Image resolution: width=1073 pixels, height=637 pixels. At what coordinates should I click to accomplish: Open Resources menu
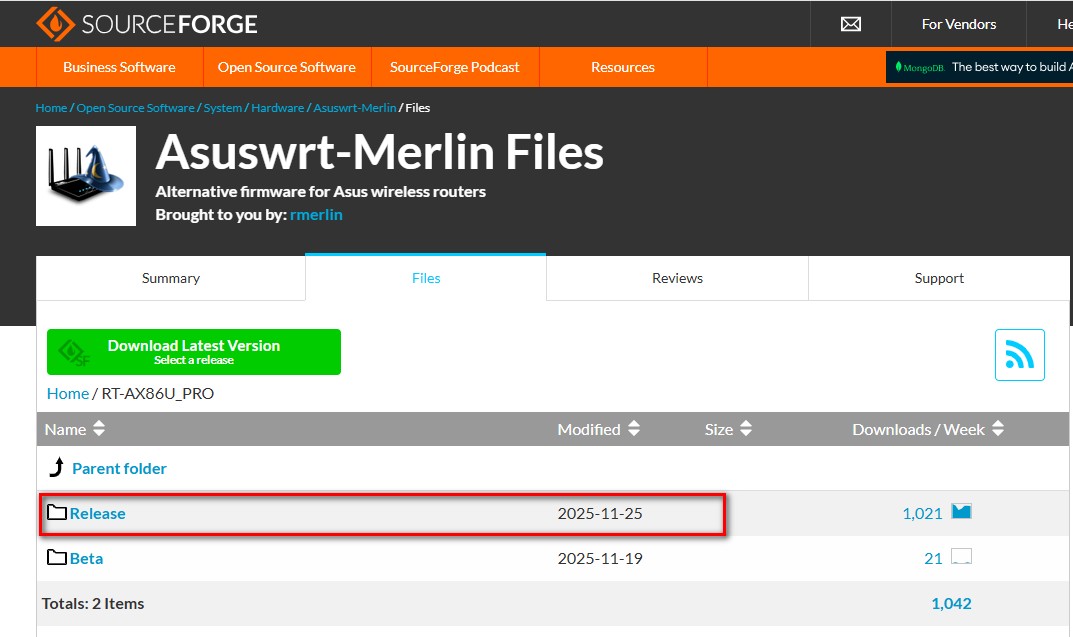623,67
